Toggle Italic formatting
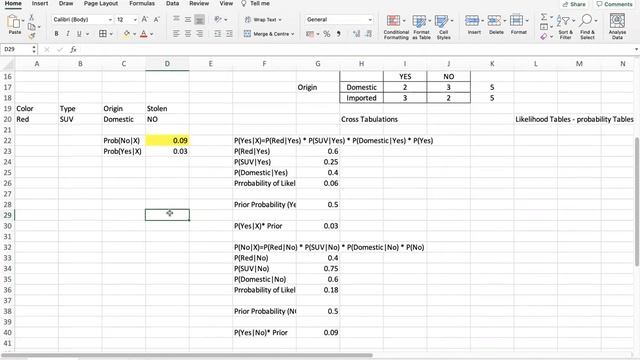Screen dimensions: 640x360 68,34
